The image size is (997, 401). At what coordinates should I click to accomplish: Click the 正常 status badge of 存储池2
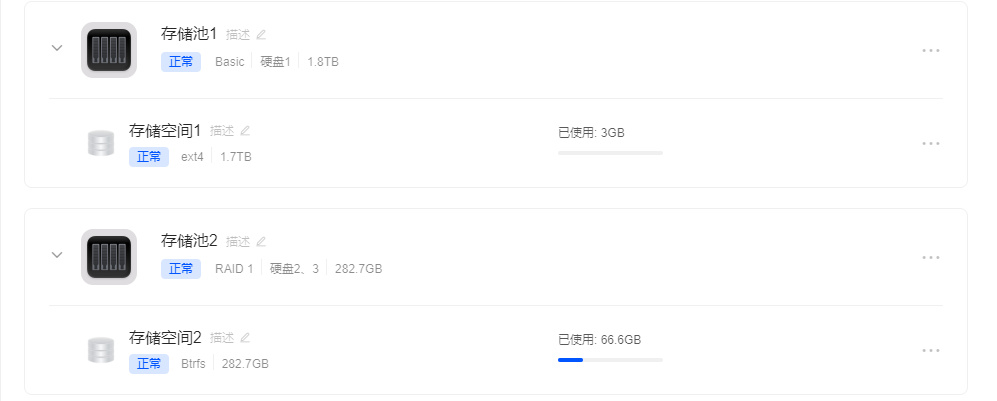coord(181,269)
